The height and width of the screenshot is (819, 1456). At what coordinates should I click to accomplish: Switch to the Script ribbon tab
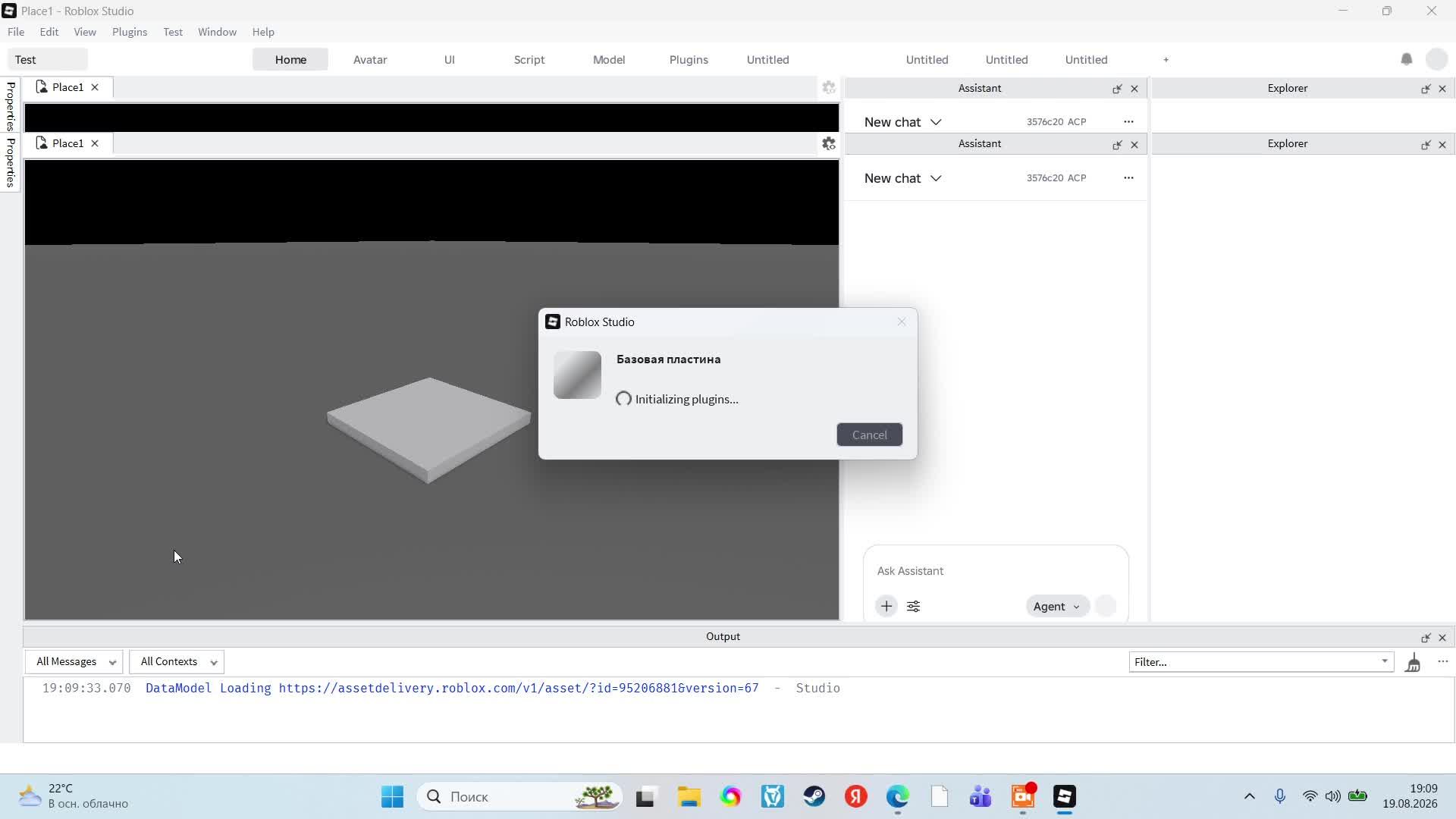[x=529, y=60]
